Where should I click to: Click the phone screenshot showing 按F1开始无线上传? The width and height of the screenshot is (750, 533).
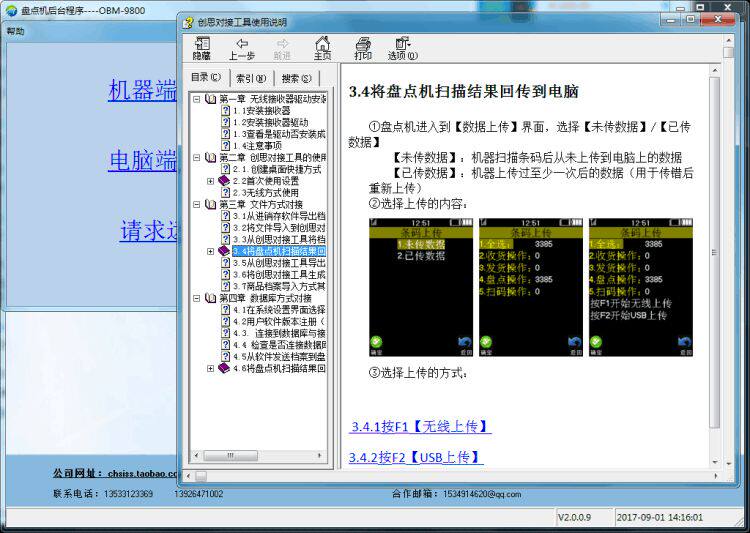[x=641, y=287]
